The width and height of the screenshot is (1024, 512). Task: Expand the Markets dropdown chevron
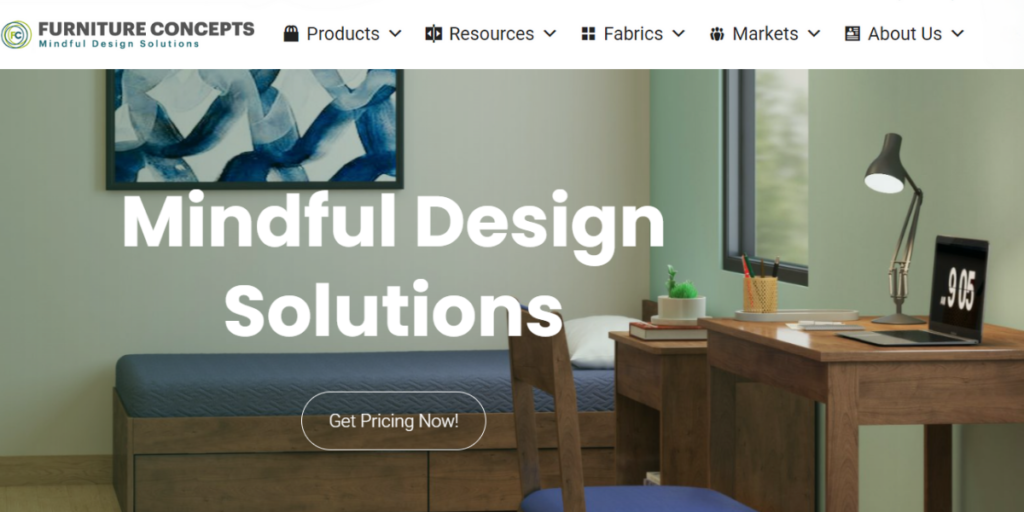(x=814, y=34)
